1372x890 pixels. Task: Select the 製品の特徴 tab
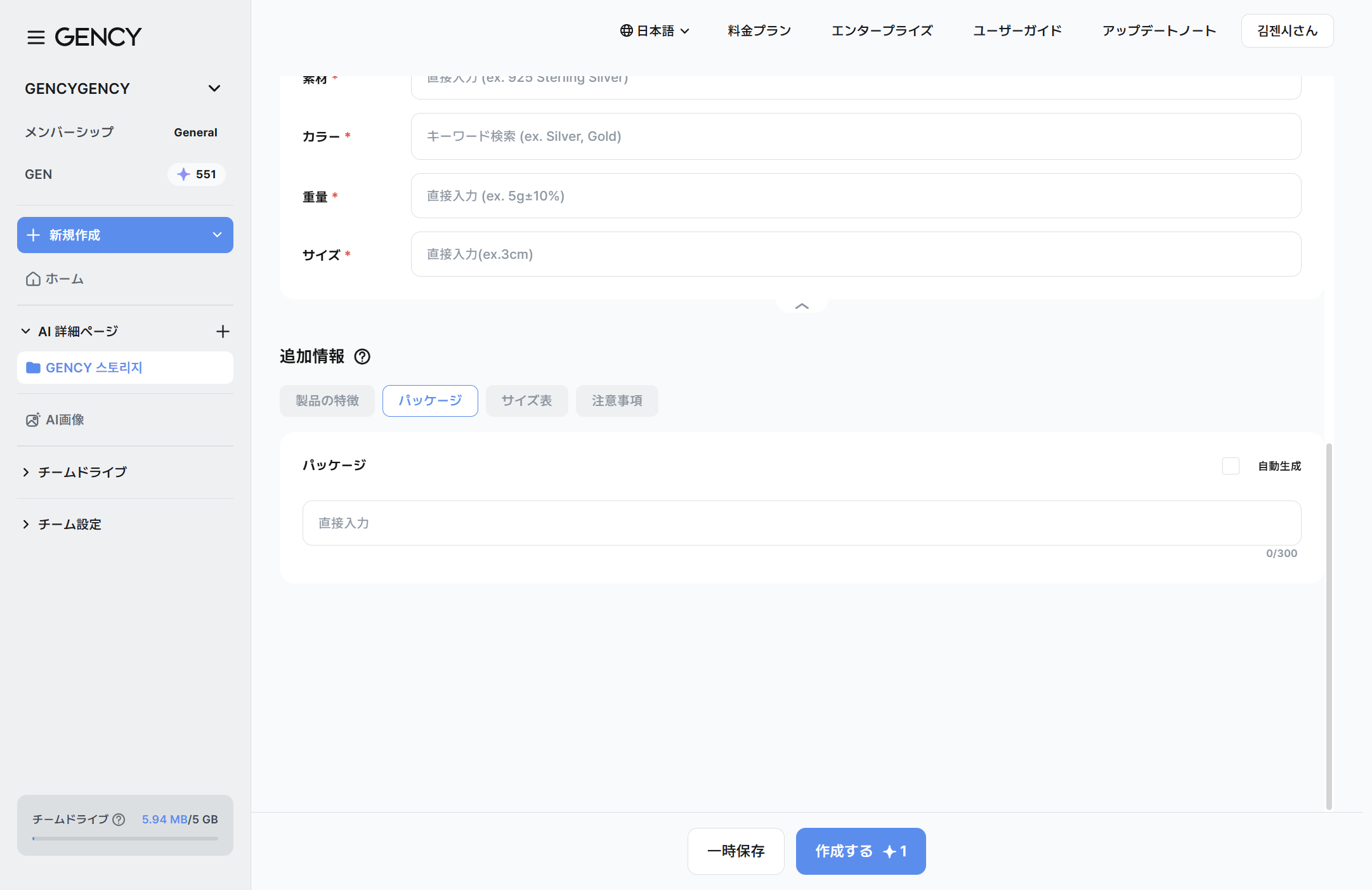coord(327,401)
